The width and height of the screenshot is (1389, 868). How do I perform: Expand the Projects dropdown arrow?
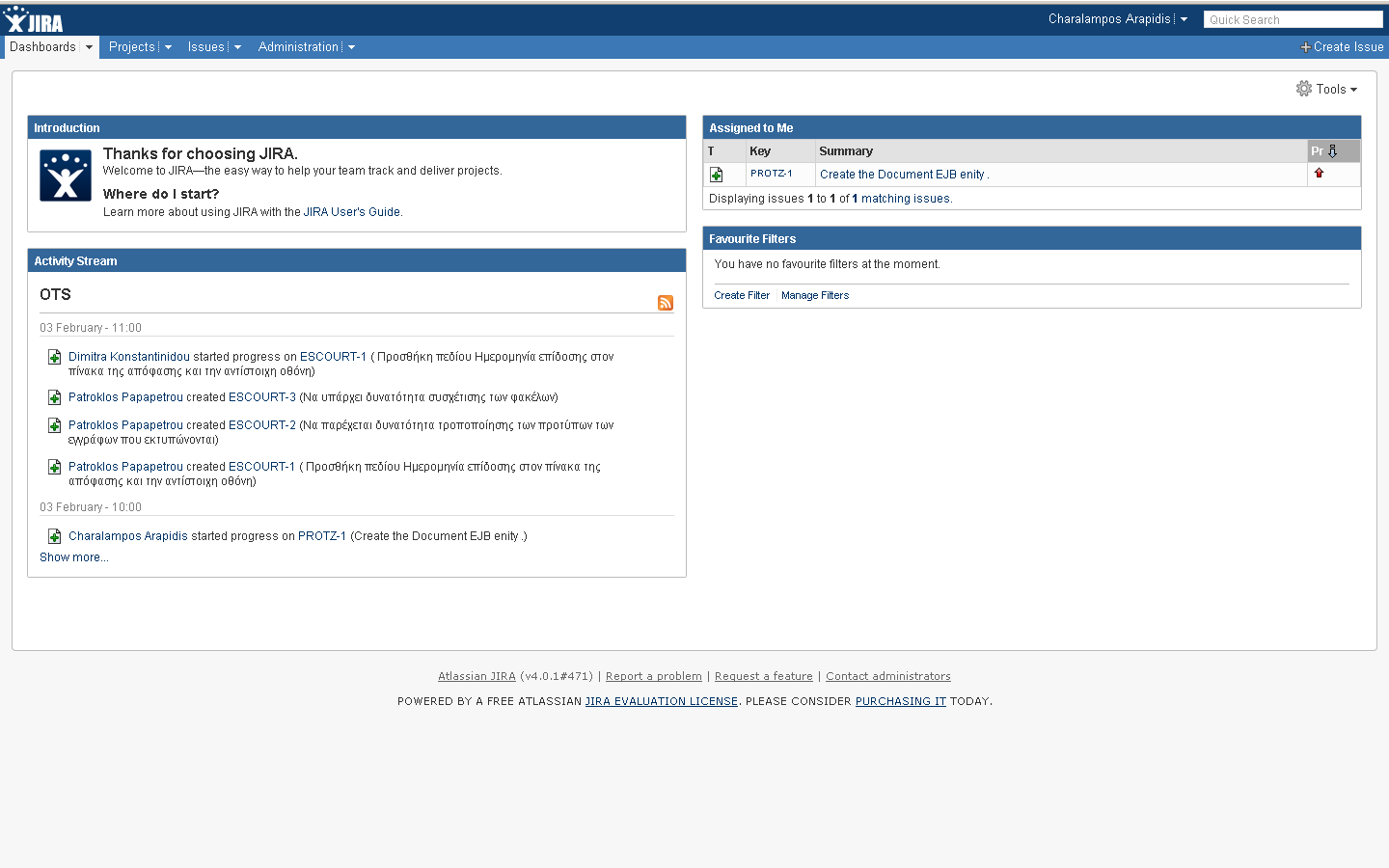(x=168, y=47)
